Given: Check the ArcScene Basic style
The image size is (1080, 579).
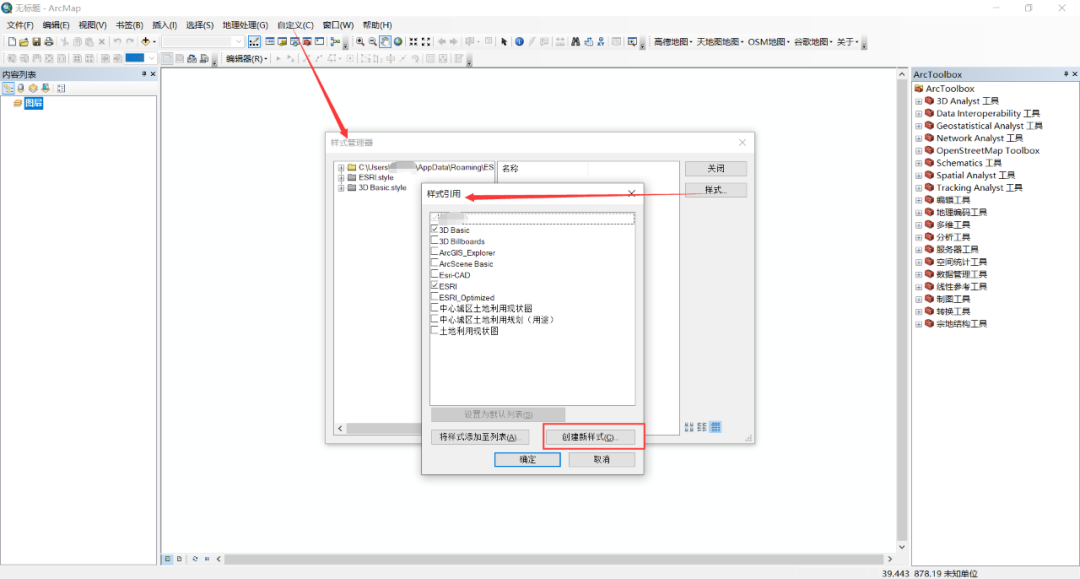Looking at the screenshot, I should click(x=435, y=263).
